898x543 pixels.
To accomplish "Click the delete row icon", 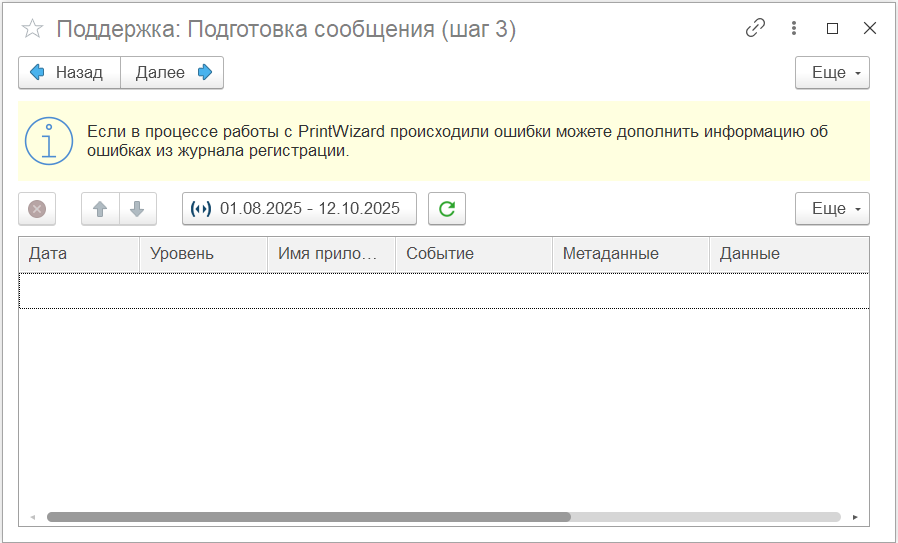I will (37, 209).
